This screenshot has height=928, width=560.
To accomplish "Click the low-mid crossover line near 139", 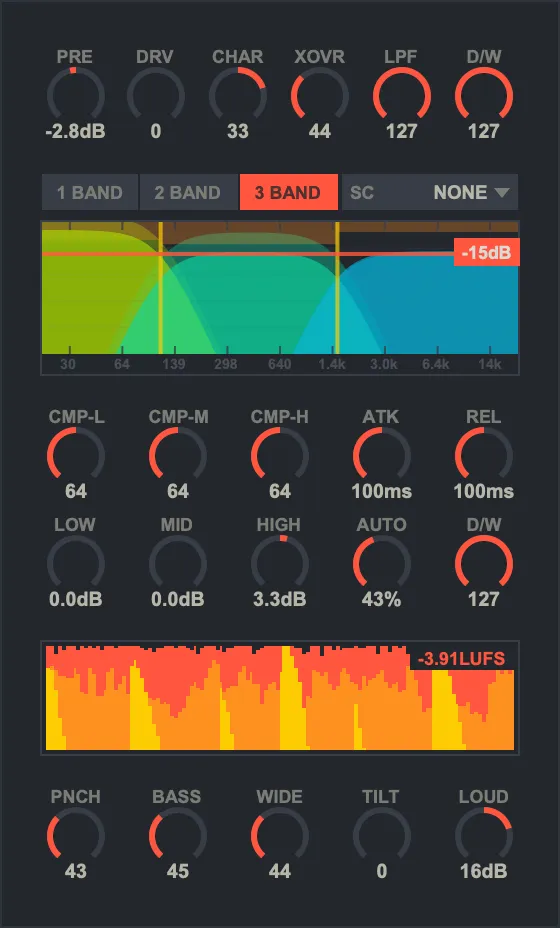I will [x=160, y=288].
